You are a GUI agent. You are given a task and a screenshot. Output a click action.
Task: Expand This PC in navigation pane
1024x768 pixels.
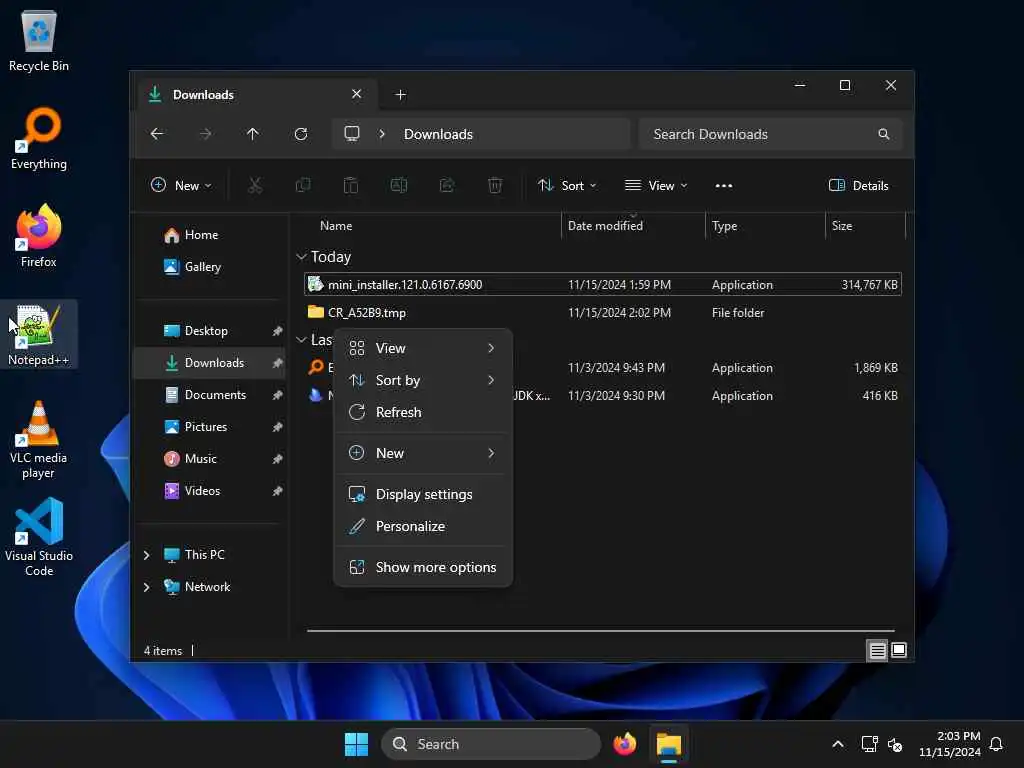coord(146,555)
